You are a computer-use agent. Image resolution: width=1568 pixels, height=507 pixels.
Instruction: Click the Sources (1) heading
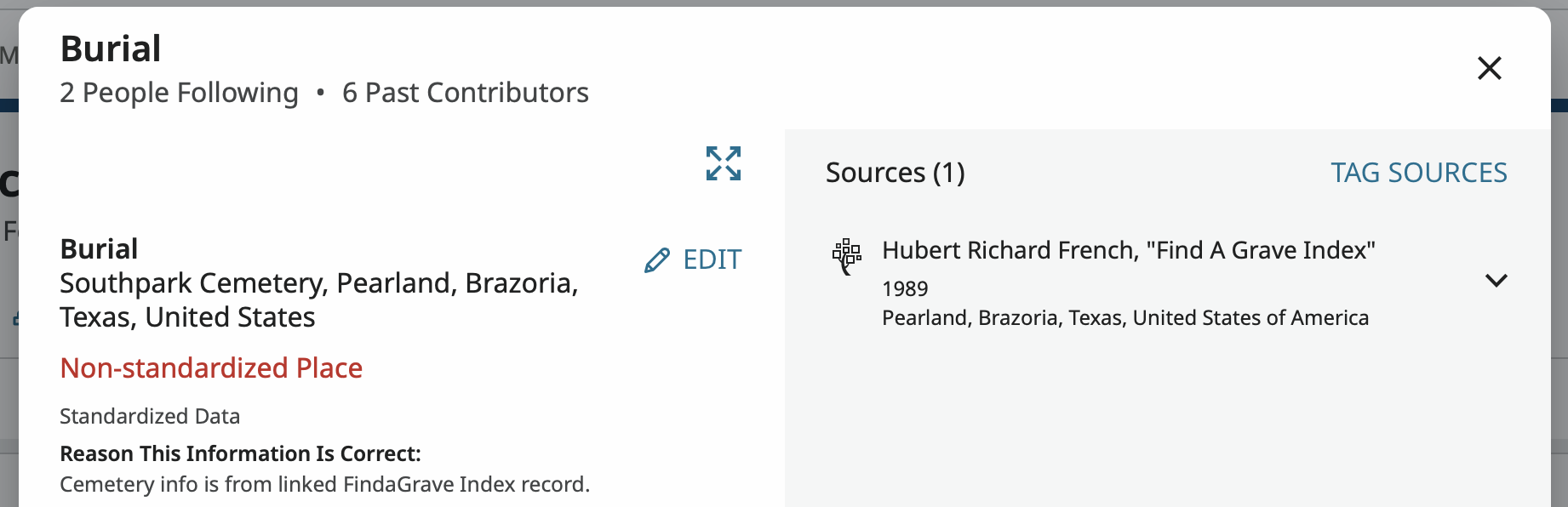coord(895,173)
